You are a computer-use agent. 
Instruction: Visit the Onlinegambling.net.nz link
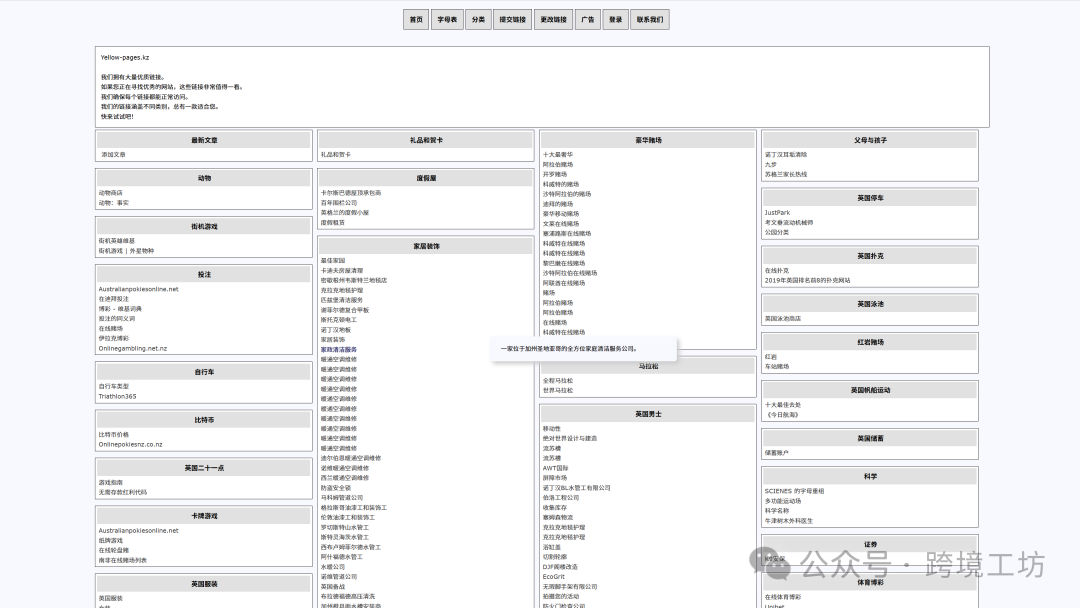132,348
